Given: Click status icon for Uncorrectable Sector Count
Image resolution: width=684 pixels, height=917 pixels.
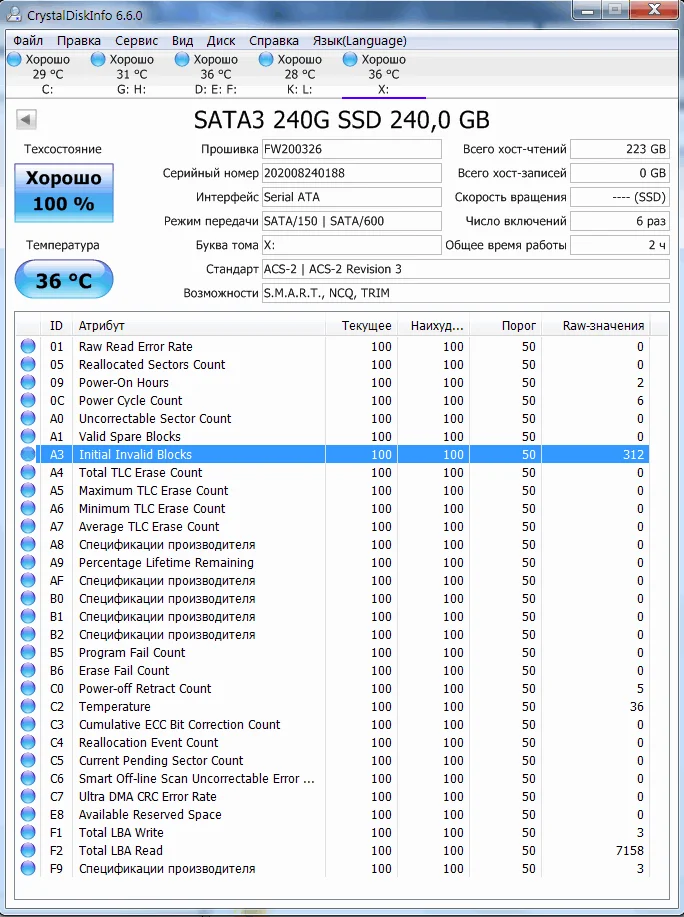Looking at the screenshot, I should [x=28, y=418].
